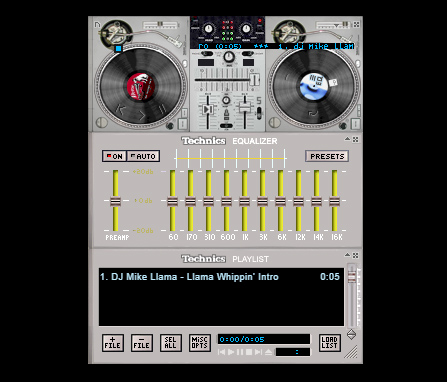Click the 600 Hz band slider handle
This screenshot has width=447, height=382.
(226, 201)
